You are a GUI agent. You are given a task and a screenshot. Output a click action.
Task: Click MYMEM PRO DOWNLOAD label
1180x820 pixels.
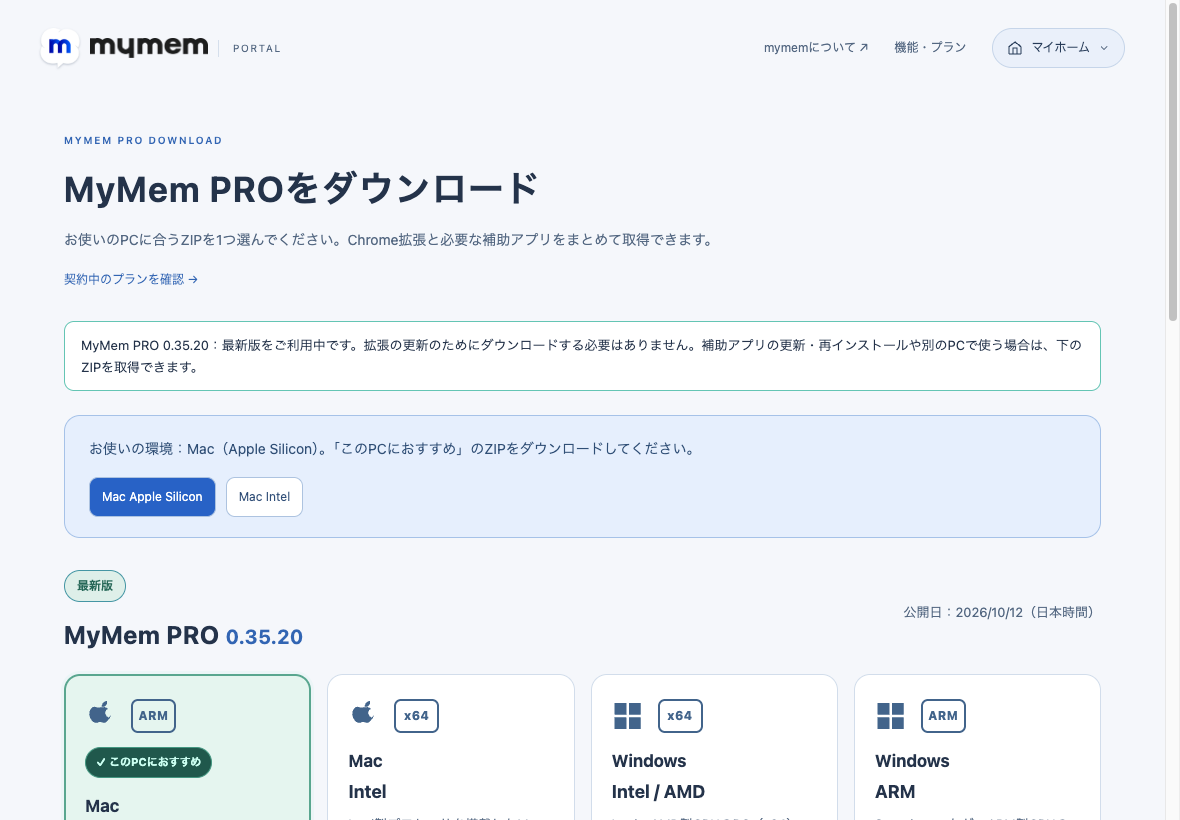[x=143, y=141]
